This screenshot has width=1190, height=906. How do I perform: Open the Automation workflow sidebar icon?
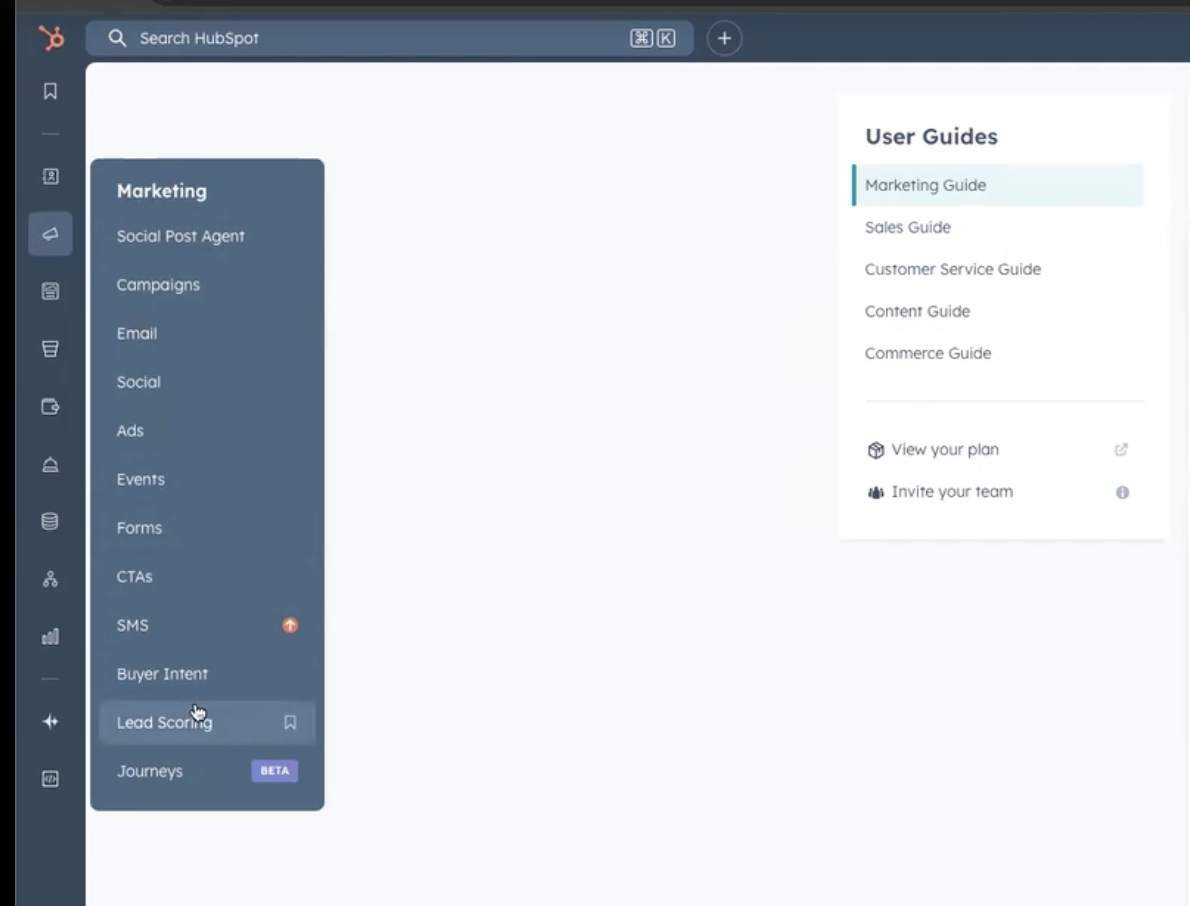tap(50, 579)
